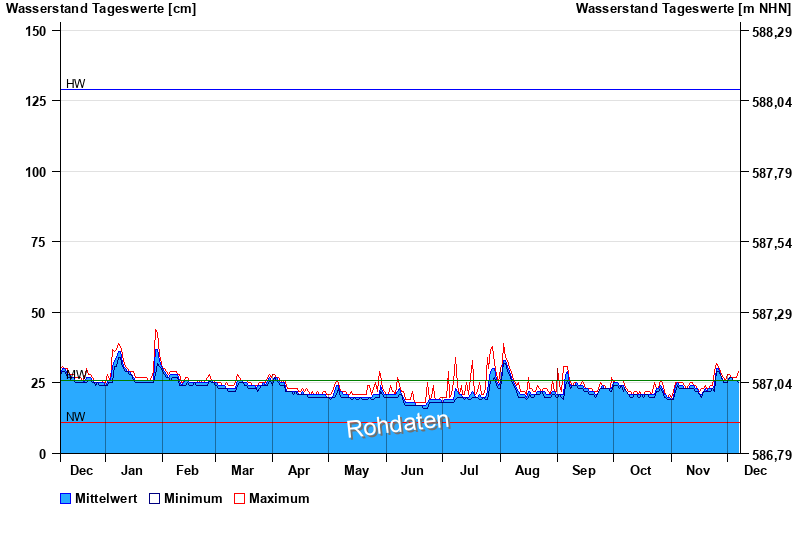Click the Rohdaten watermark text
Viewport: 800px width, 550px height.
tap(398, 425)
